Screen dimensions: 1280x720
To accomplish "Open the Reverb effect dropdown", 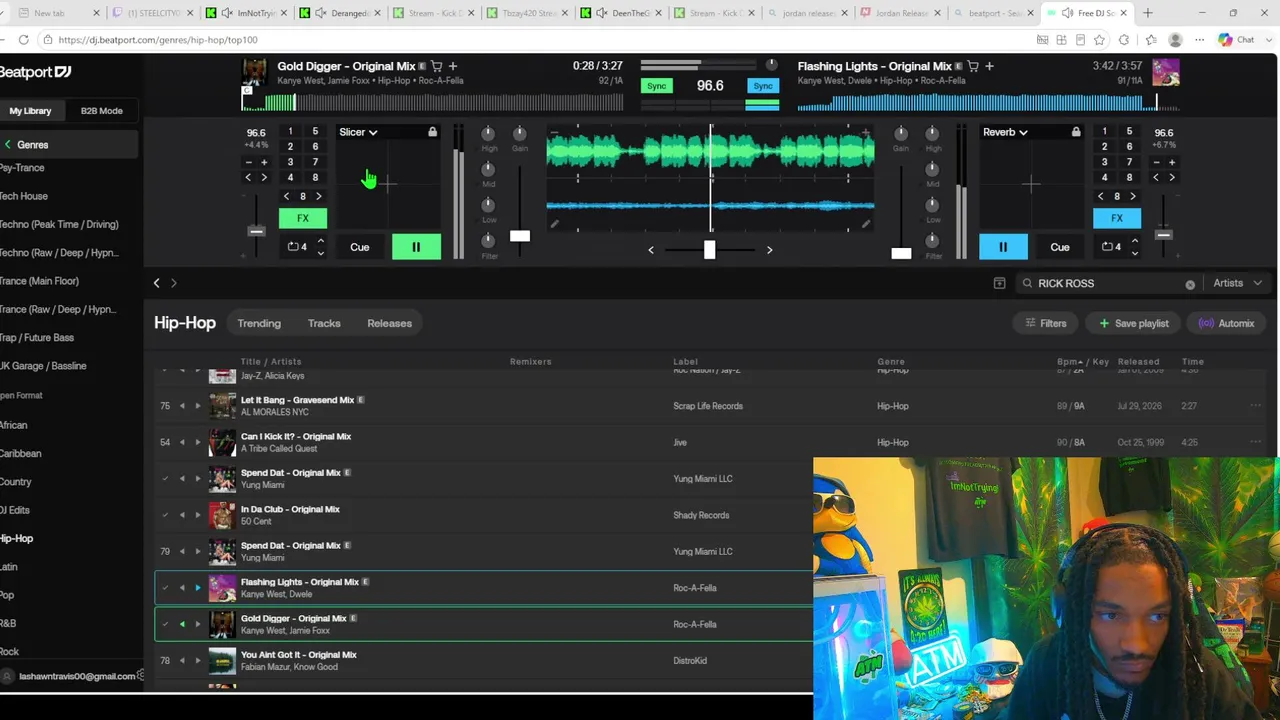I will pos(1005,132).
